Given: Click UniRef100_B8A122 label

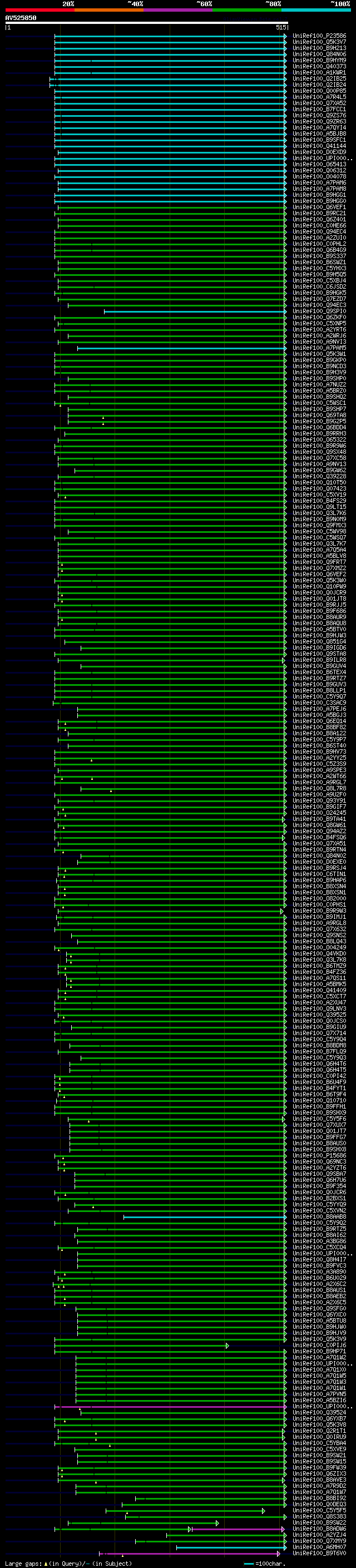Looking at the screenshot, I should 319,734.
